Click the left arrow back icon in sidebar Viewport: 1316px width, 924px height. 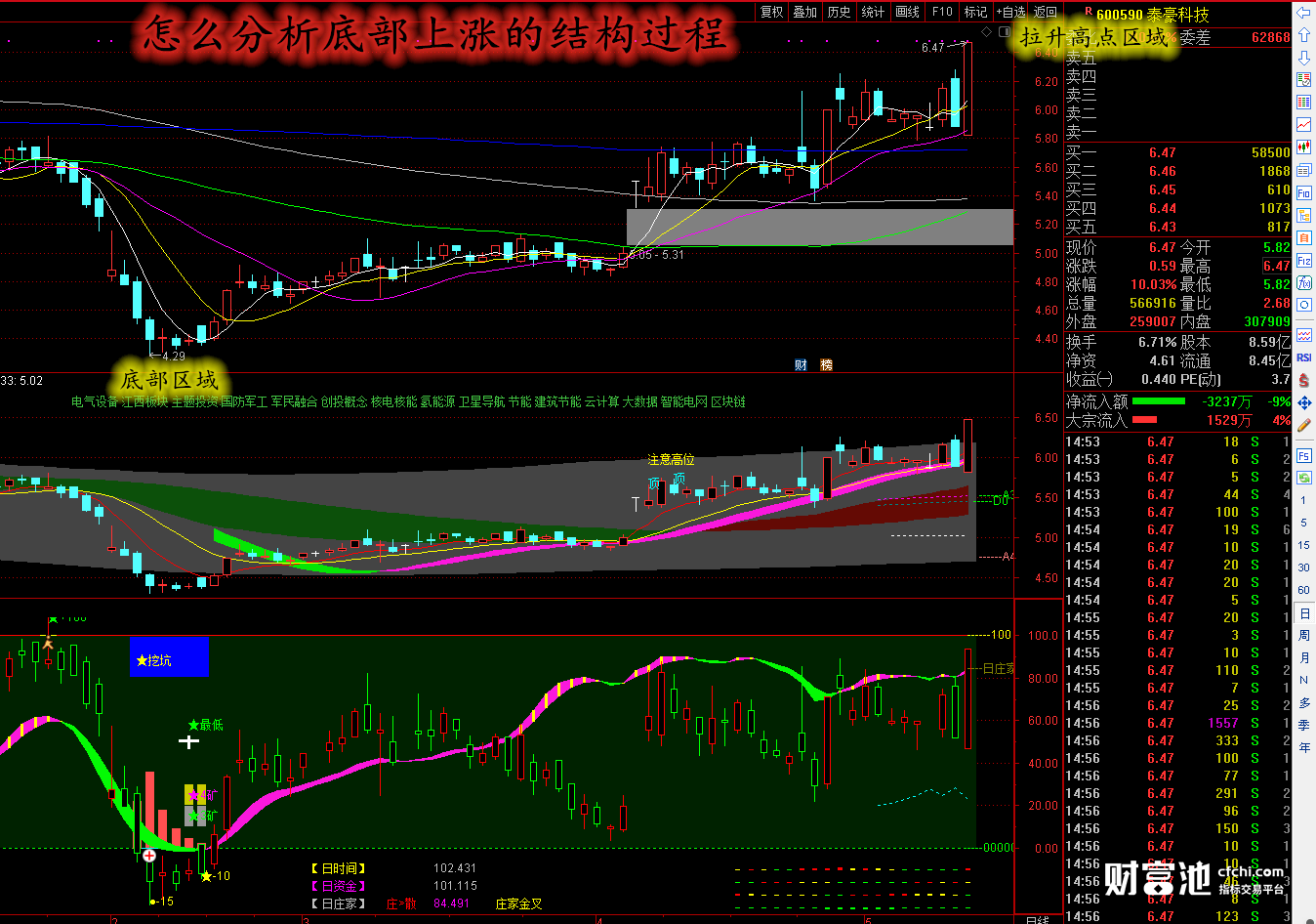tap(1303, 12)
